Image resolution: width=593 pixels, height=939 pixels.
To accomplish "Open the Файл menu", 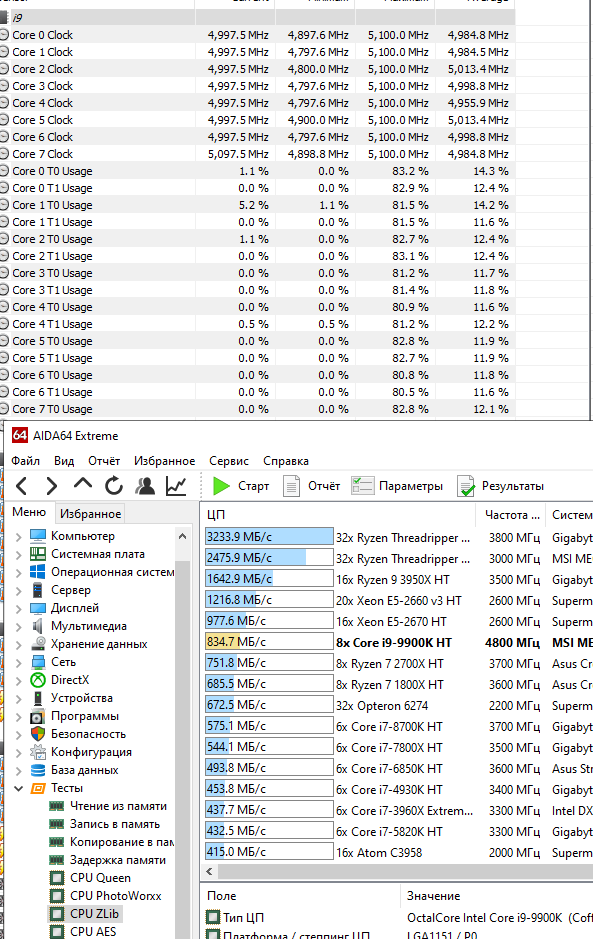I will tap(26, 461).
